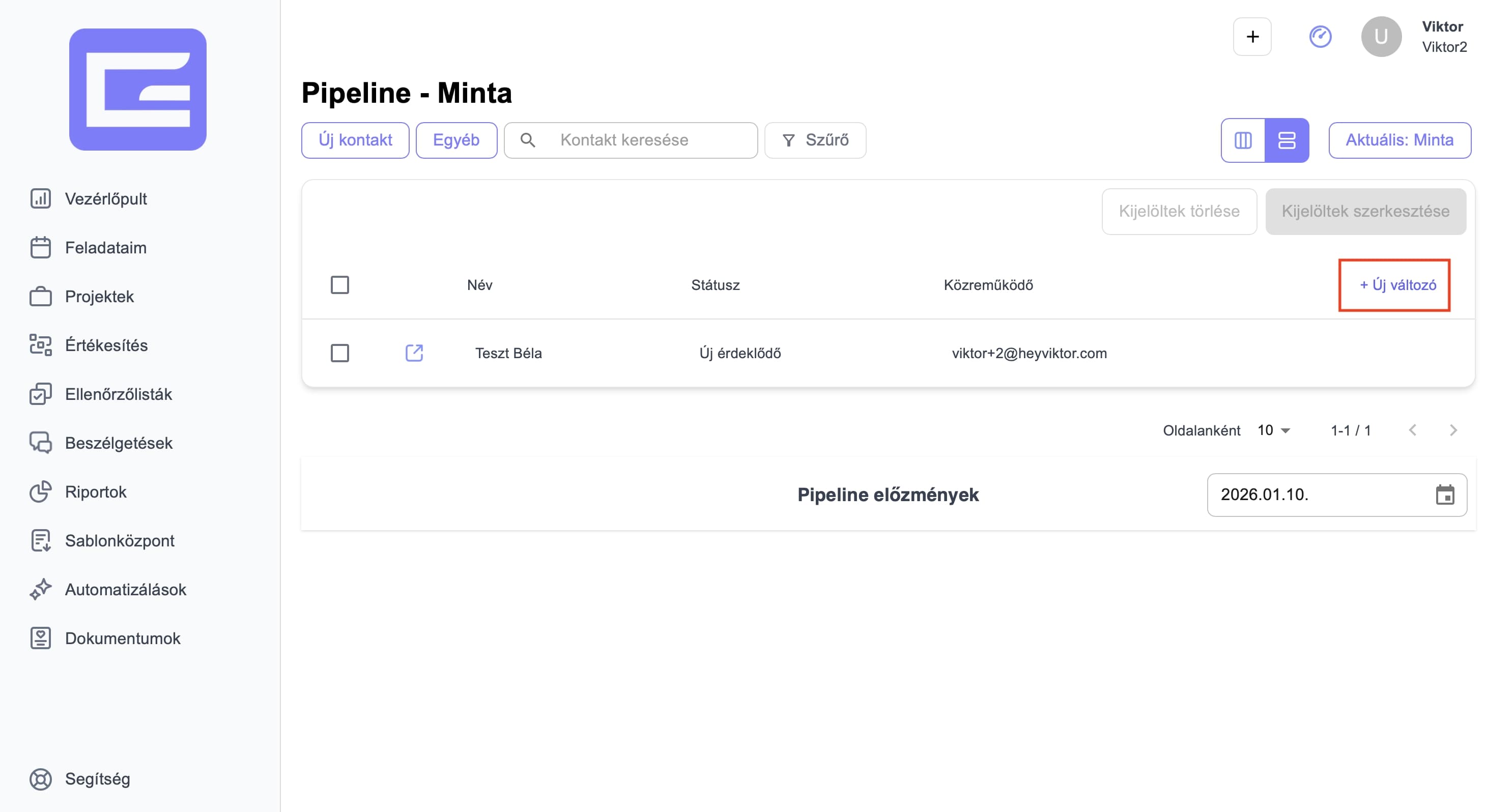Screen dimensions: 1485x812
Task: Click the user avatar U
Action: (1381, 37)
